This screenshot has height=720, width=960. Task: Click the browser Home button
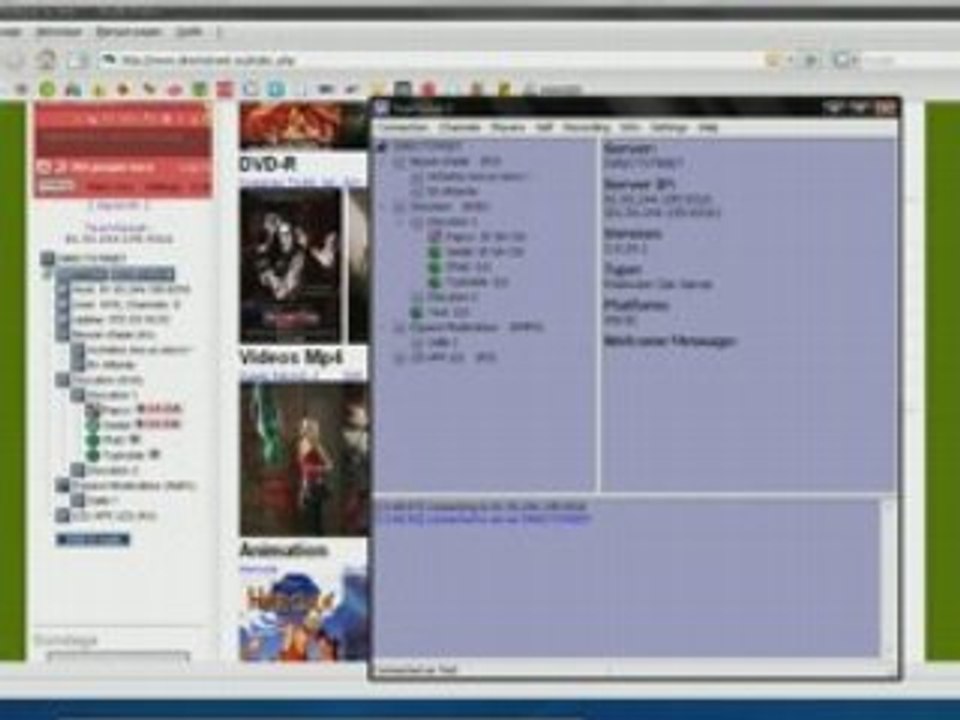coord(47,59)
